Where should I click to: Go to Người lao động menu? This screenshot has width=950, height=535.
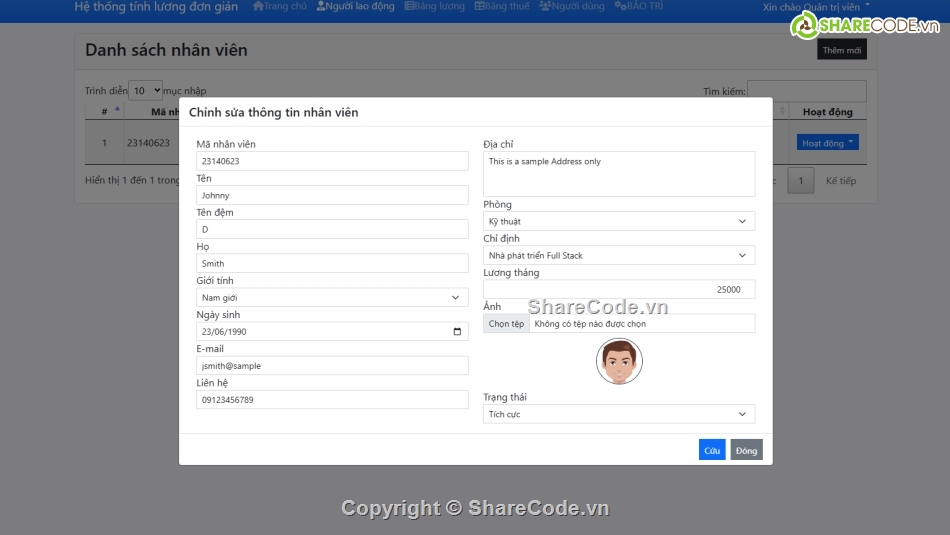(357, 6)
